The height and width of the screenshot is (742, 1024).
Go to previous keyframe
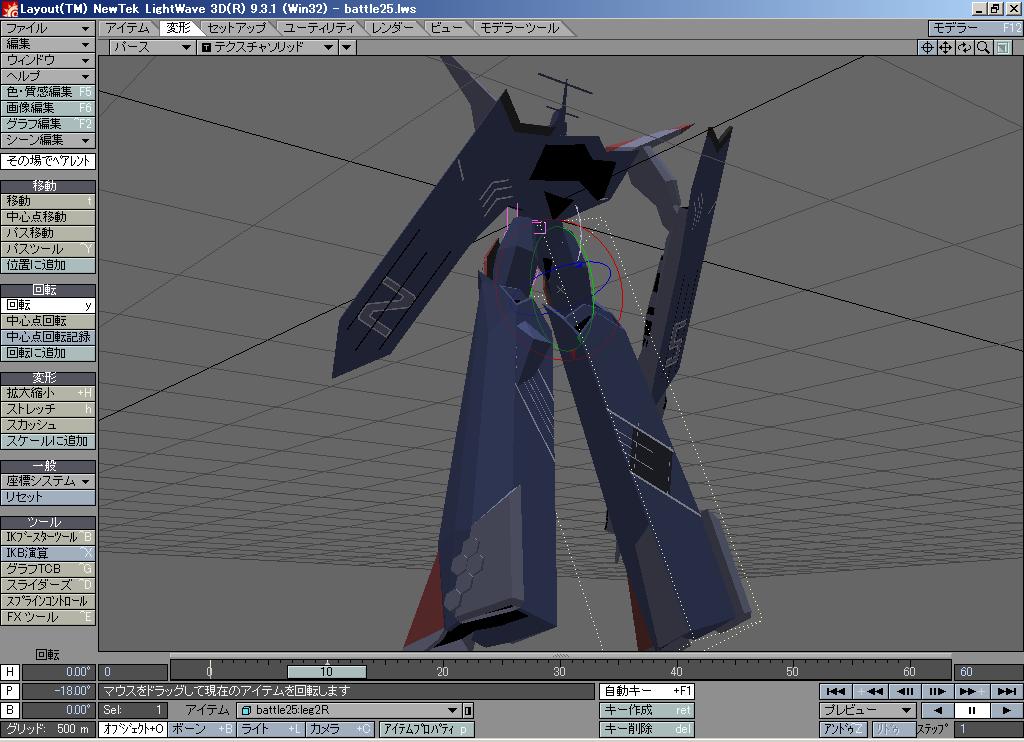point(869,691)
